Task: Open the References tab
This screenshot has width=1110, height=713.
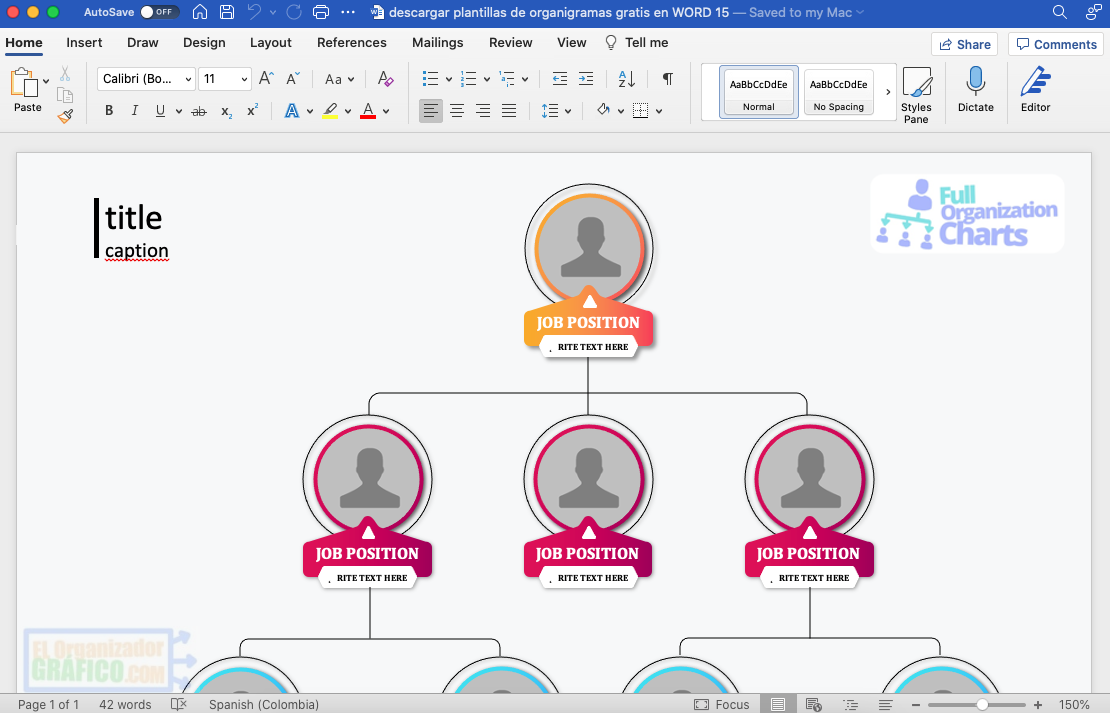Action: [352, 42]
